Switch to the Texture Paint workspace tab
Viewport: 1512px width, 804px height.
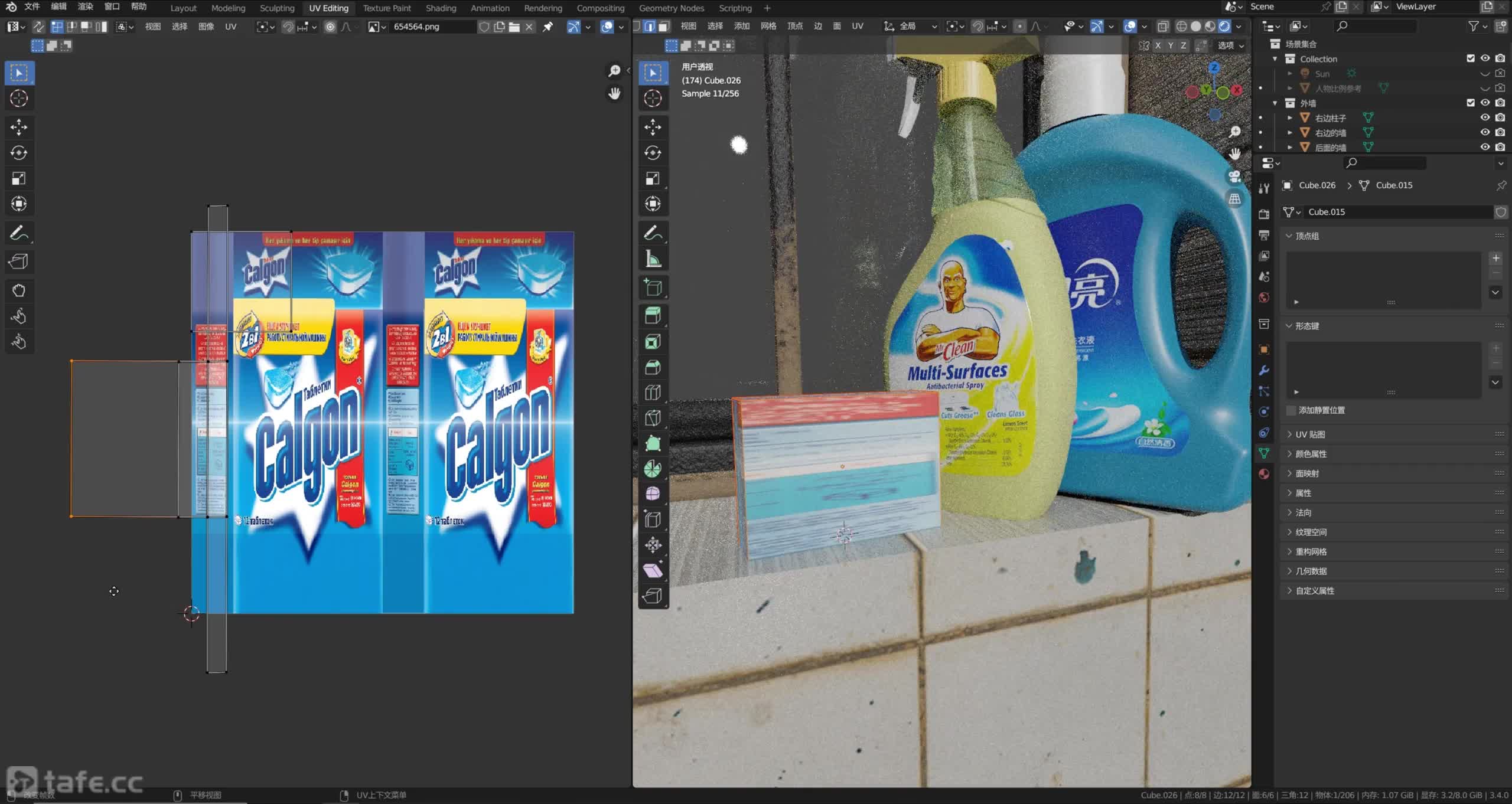[387, 8]
